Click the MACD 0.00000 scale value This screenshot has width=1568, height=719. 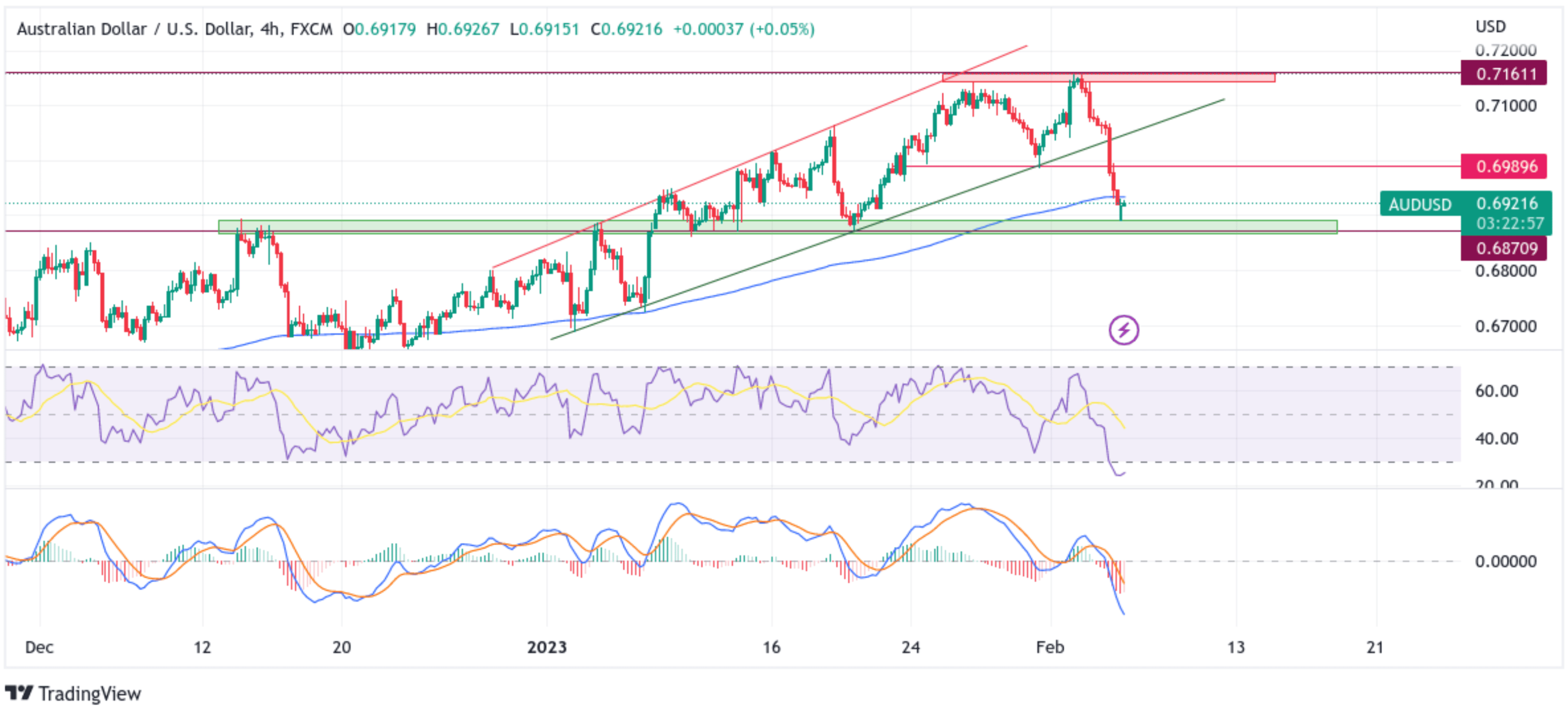coord(1506,561)
